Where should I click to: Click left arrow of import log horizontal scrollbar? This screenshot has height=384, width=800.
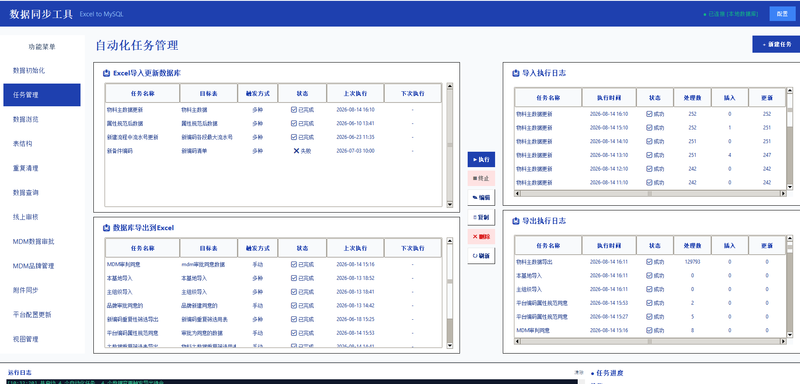tap(517, 194)
